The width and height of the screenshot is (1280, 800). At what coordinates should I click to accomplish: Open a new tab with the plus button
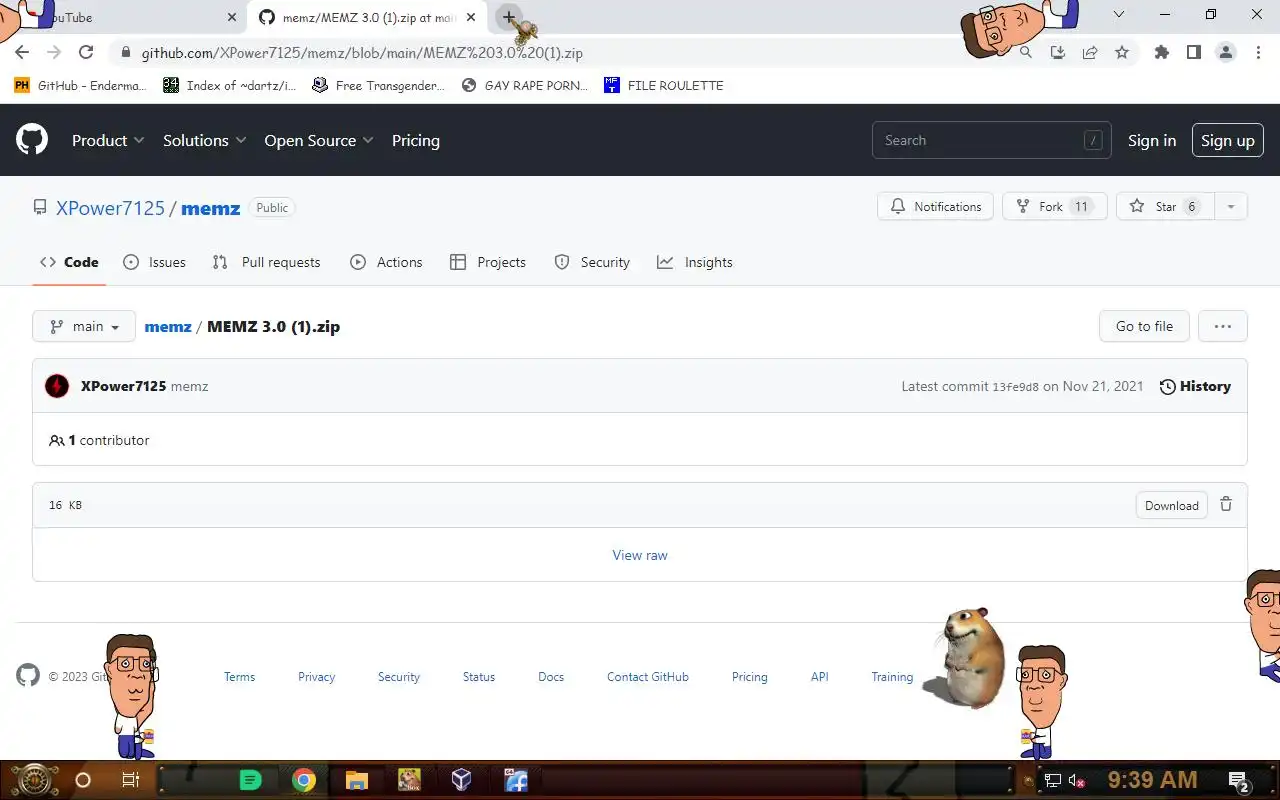pyautogui.click(x=509, y=17)
